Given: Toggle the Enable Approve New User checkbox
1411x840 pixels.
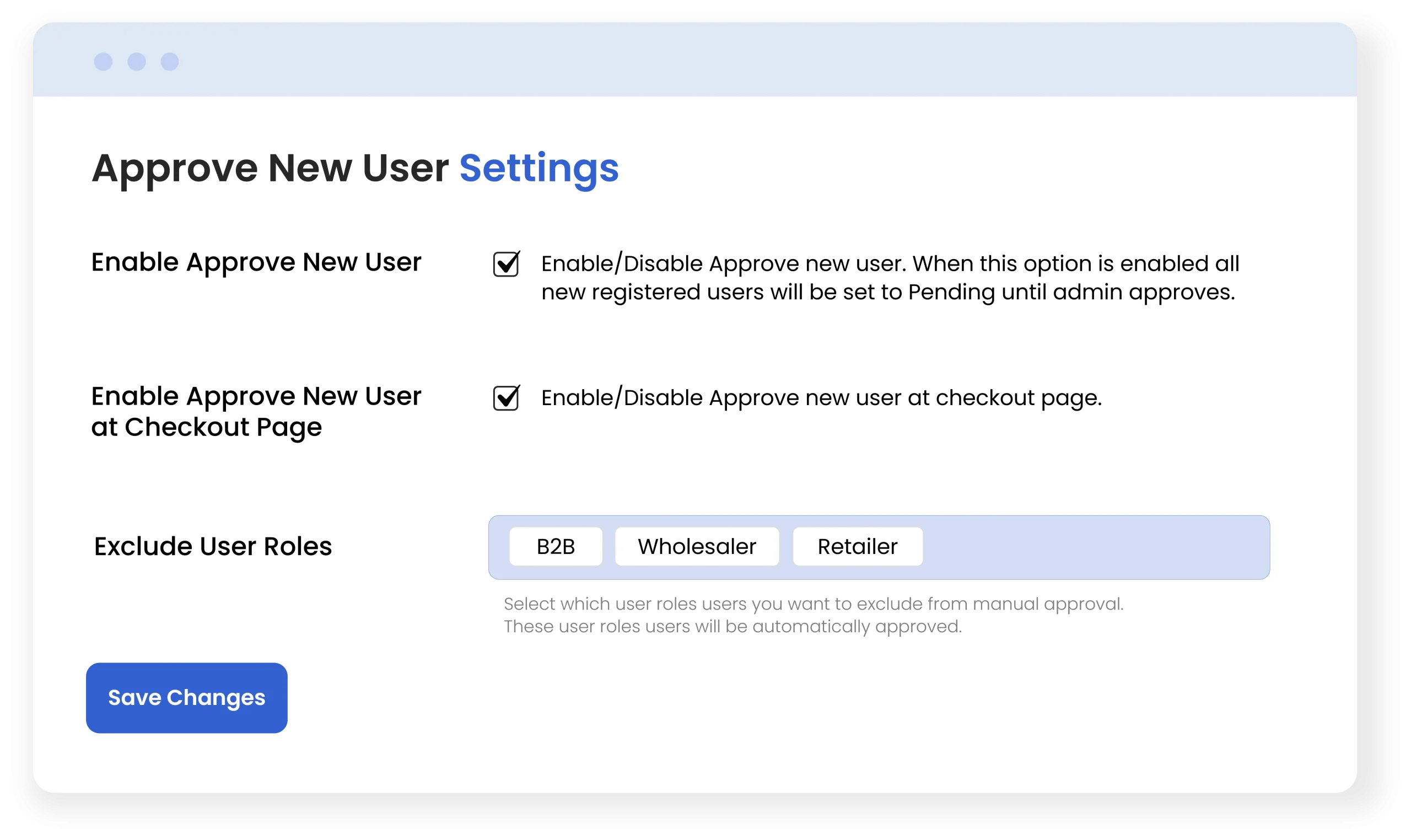Looking at the screenshot, I should pos(505,265).
